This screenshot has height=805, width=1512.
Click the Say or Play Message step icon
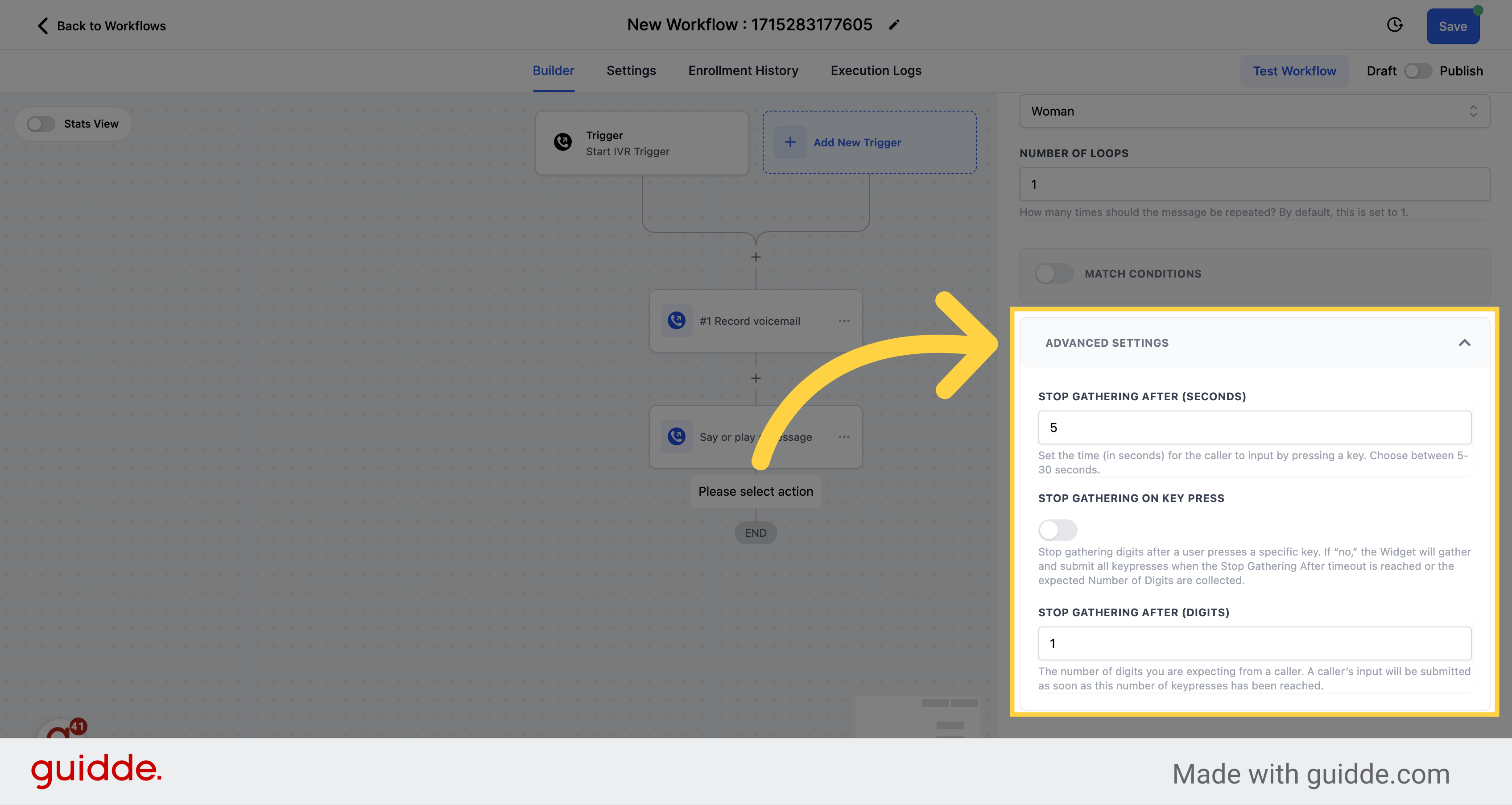(x=676, y=437)
